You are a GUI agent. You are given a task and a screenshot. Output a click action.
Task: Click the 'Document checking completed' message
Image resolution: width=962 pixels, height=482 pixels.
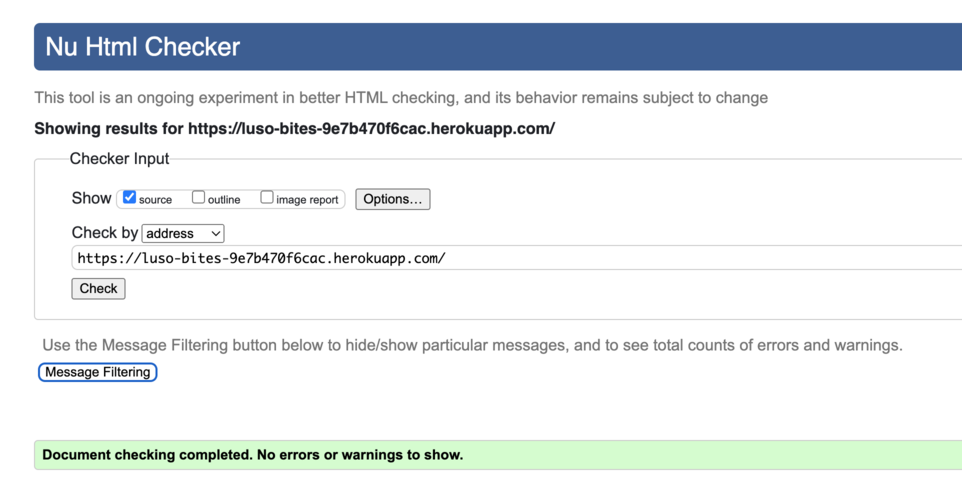(x=253, y=455)
